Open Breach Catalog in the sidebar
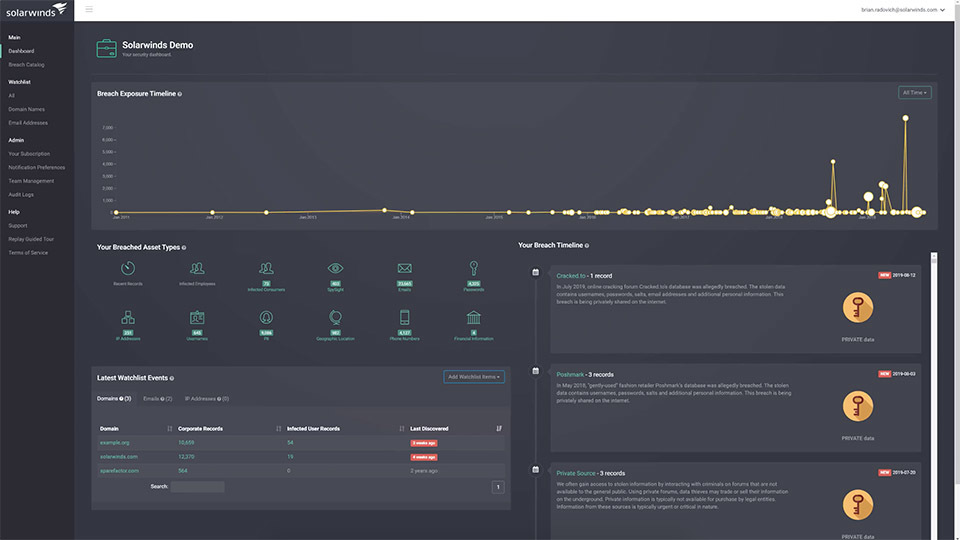Image resolution: width=960 pixels, height=540 pixels. click(x=26, y=65)
